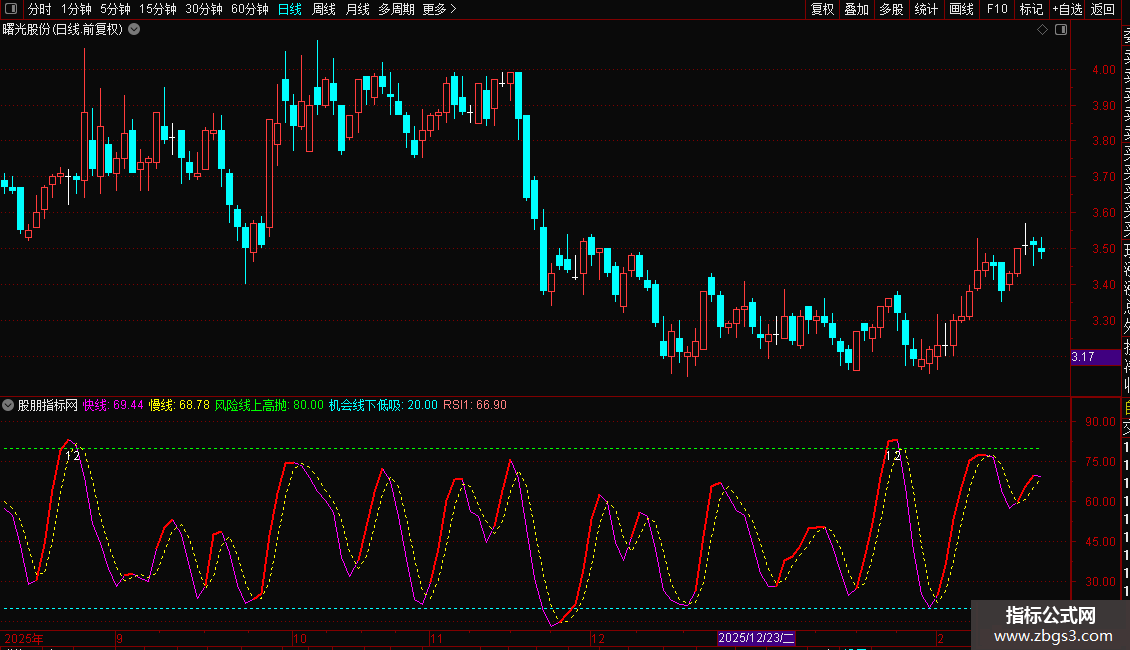Activate the 画线 drawing tools
This screenshot has height=650, width=1130.
point(961,9)
